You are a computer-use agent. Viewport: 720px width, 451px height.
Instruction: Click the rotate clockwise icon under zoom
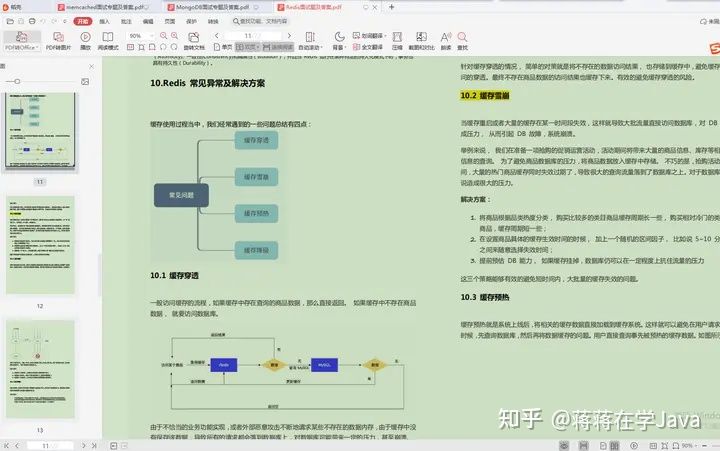click(174, 47)
